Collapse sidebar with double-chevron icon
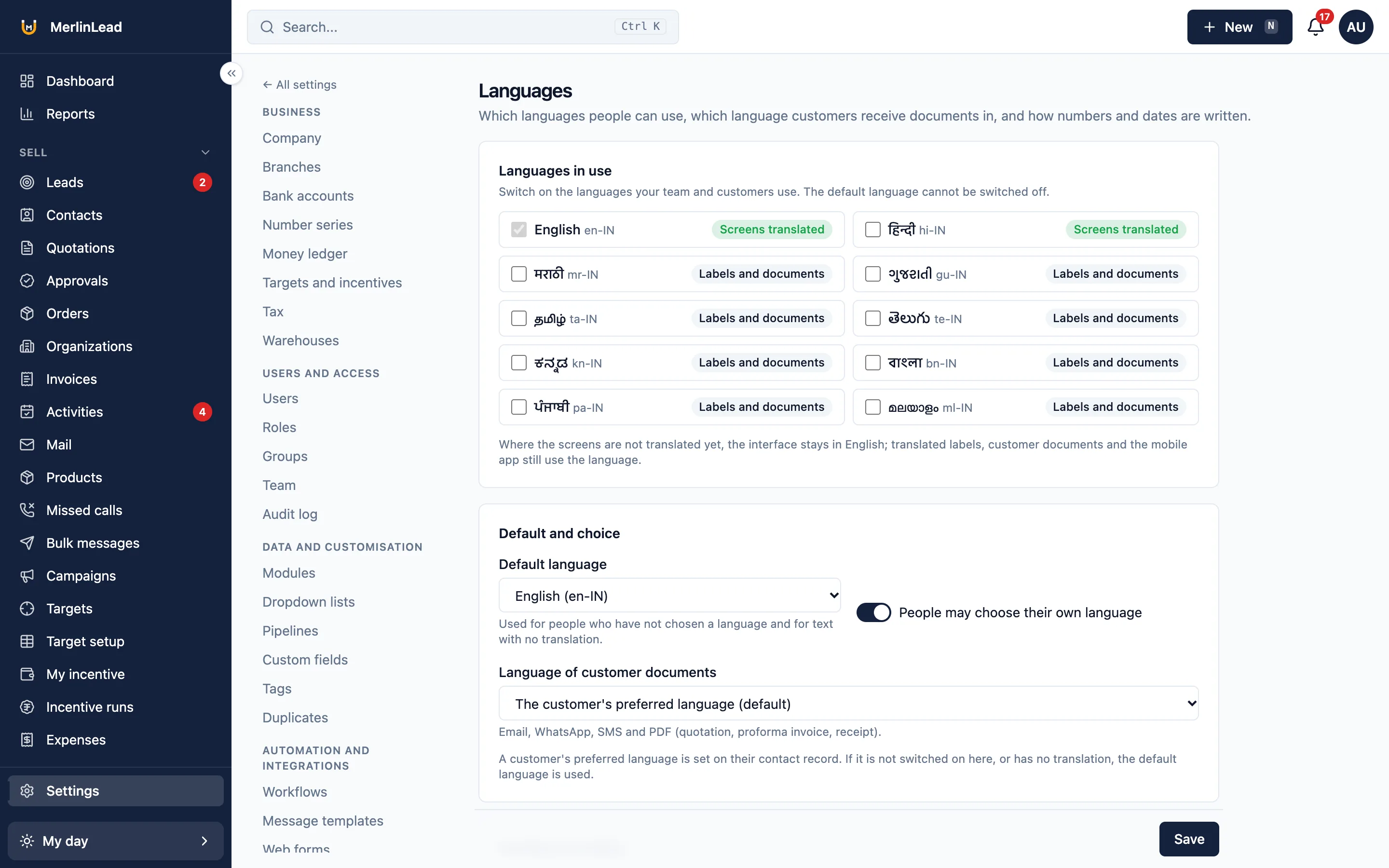 (x=231, y=73)
